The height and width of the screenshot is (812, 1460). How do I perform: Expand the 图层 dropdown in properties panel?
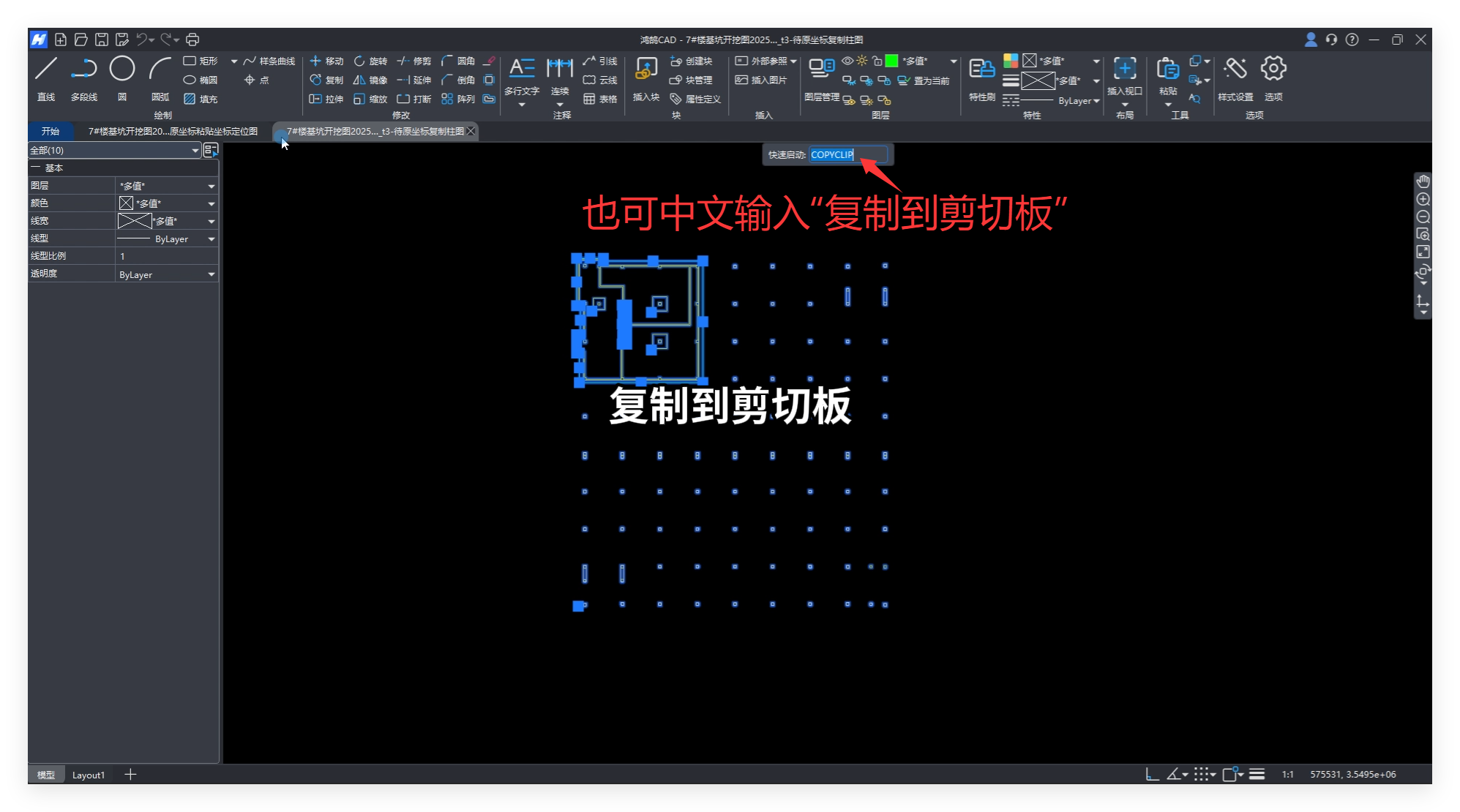point(211,186)
